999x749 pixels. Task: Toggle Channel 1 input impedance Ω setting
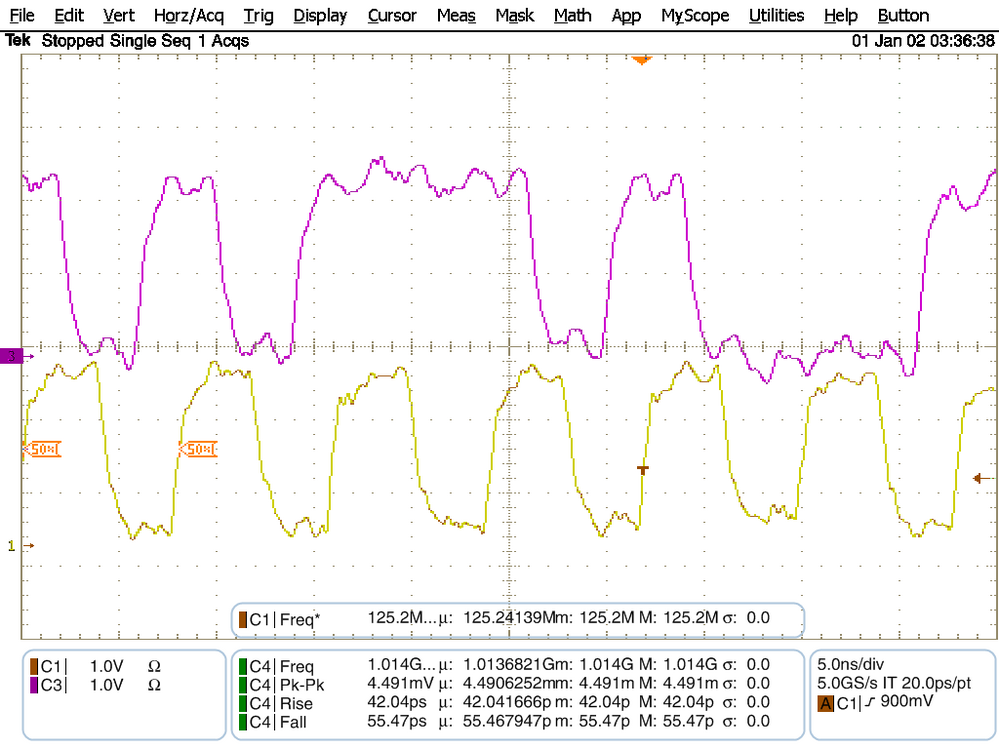pyautogui.click(x=155, y=665)
